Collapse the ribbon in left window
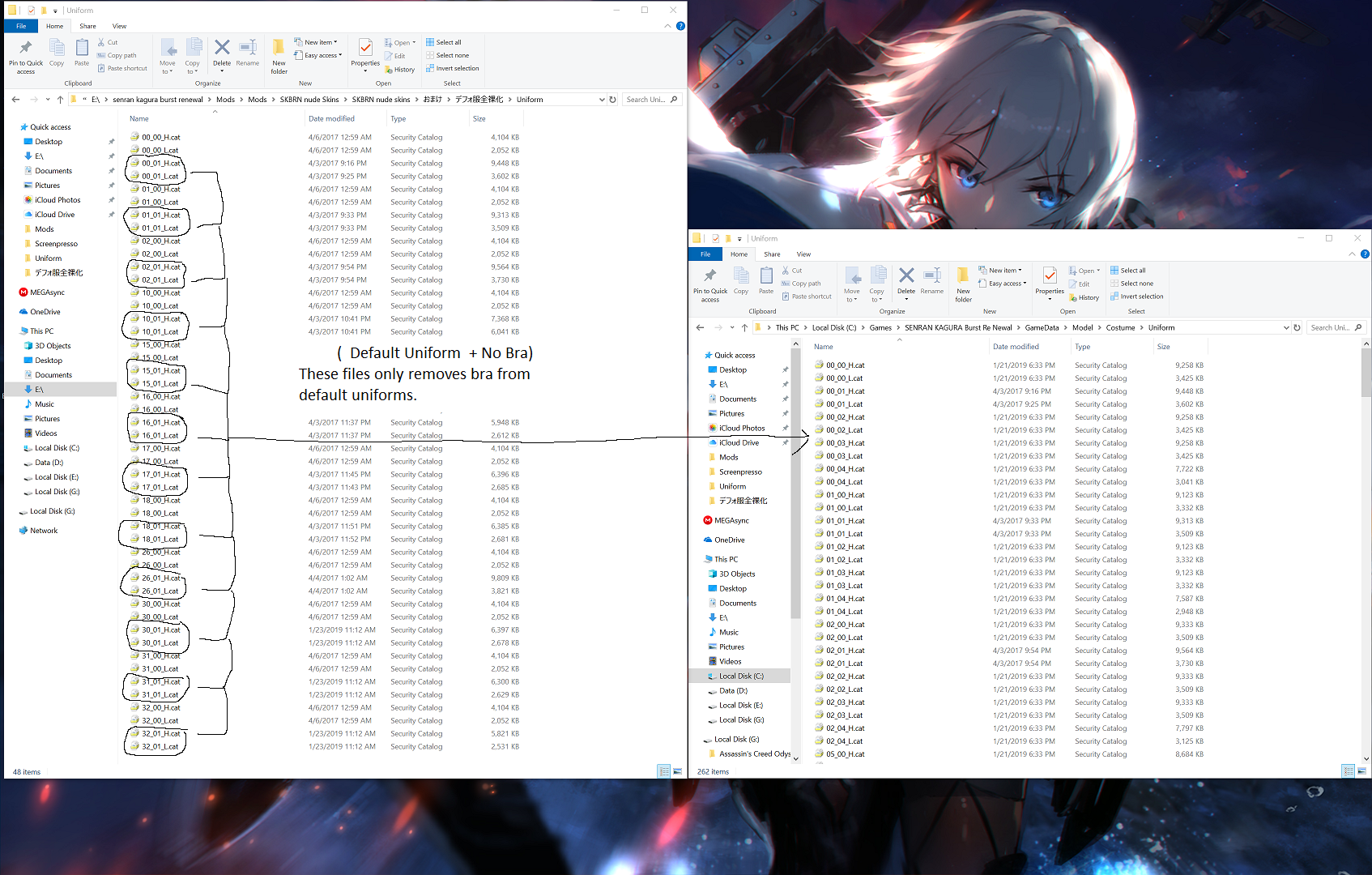The height and width of the screenshot is (875, 1372). click(x=667, y=26)
